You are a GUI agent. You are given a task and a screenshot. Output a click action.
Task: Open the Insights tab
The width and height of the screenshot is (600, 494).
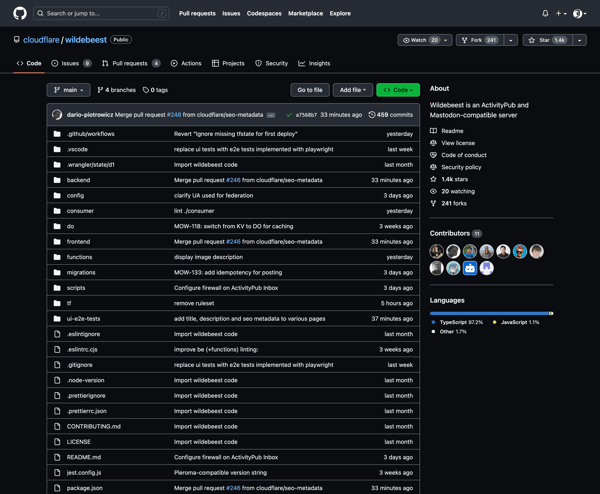314,64
